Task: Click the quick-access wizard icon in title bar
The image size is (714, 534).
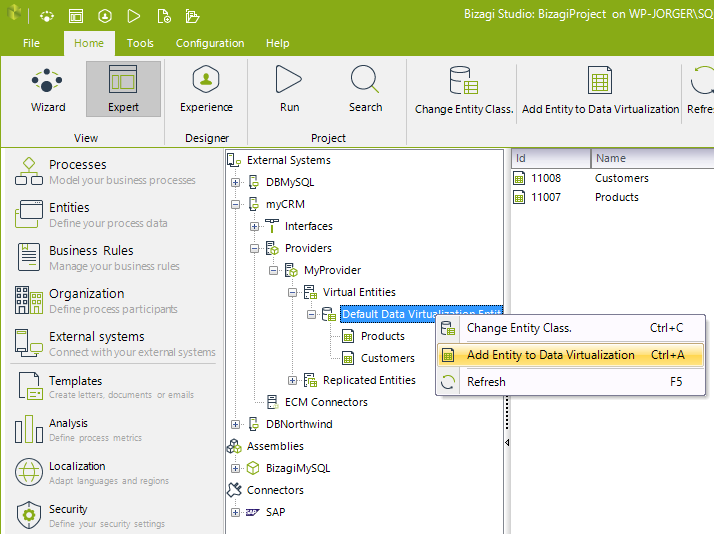Action: click(46, 17)
